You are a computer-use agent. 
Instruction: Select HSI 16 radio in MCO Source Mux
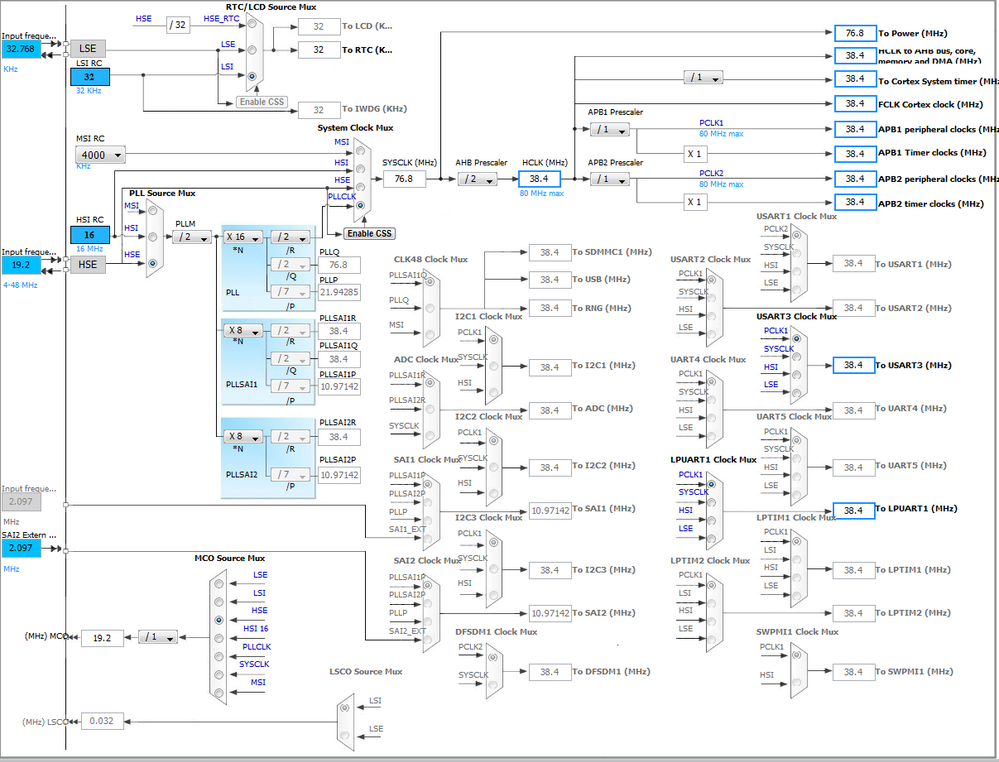219,638
